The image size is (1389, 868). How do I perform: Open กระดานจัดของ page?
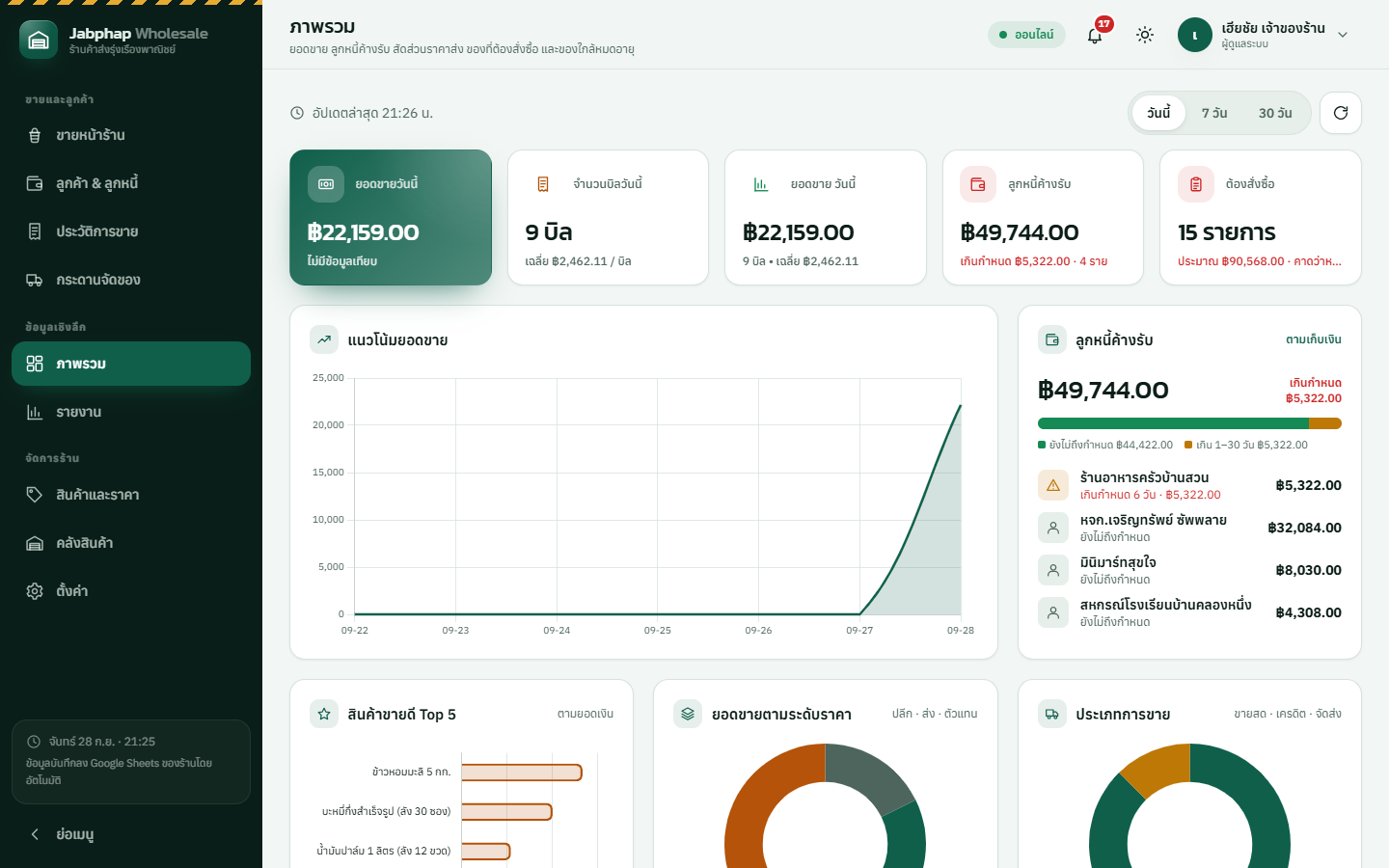(131, 280)
